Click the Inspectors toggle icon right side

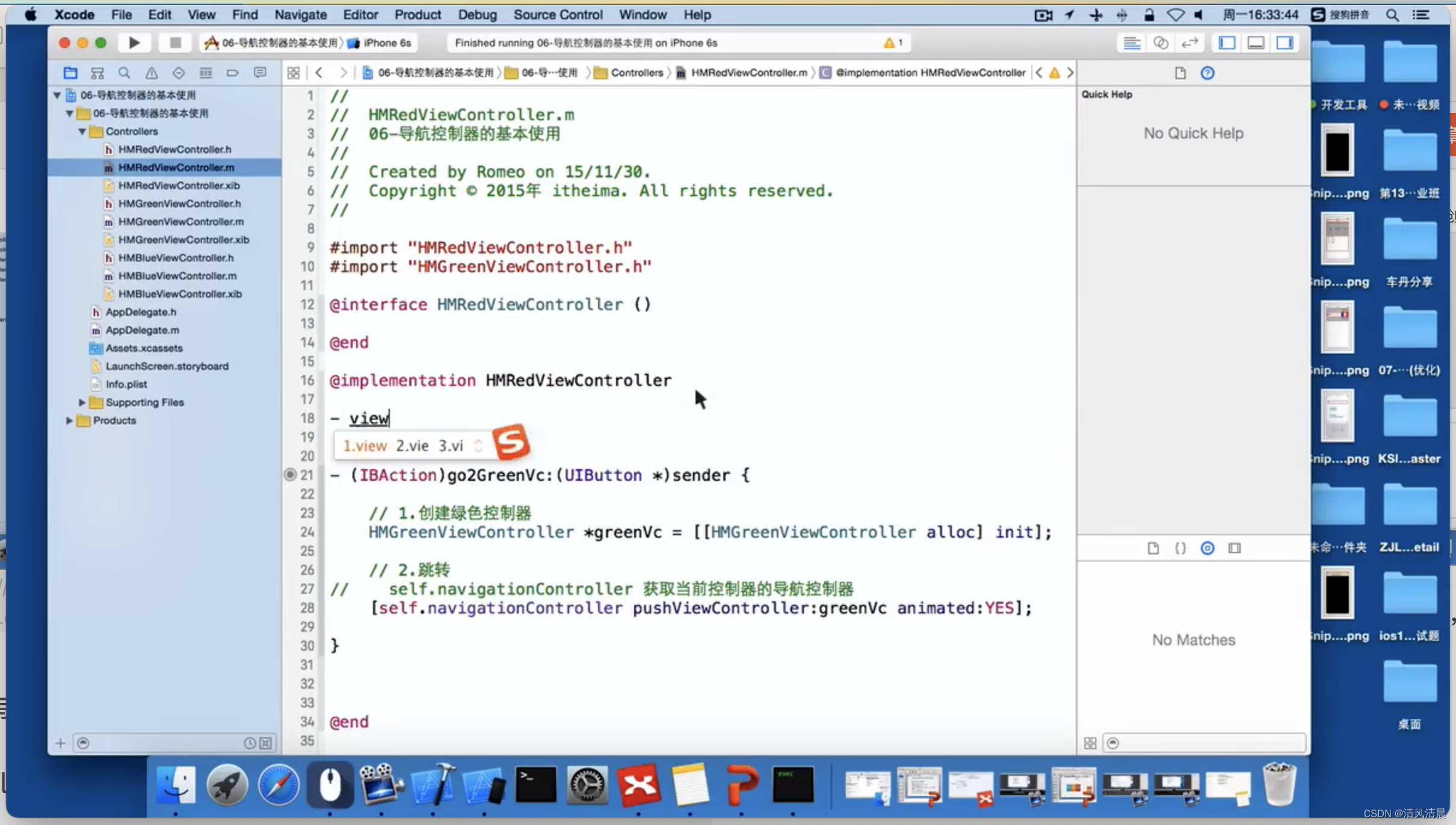point(1285,42)
